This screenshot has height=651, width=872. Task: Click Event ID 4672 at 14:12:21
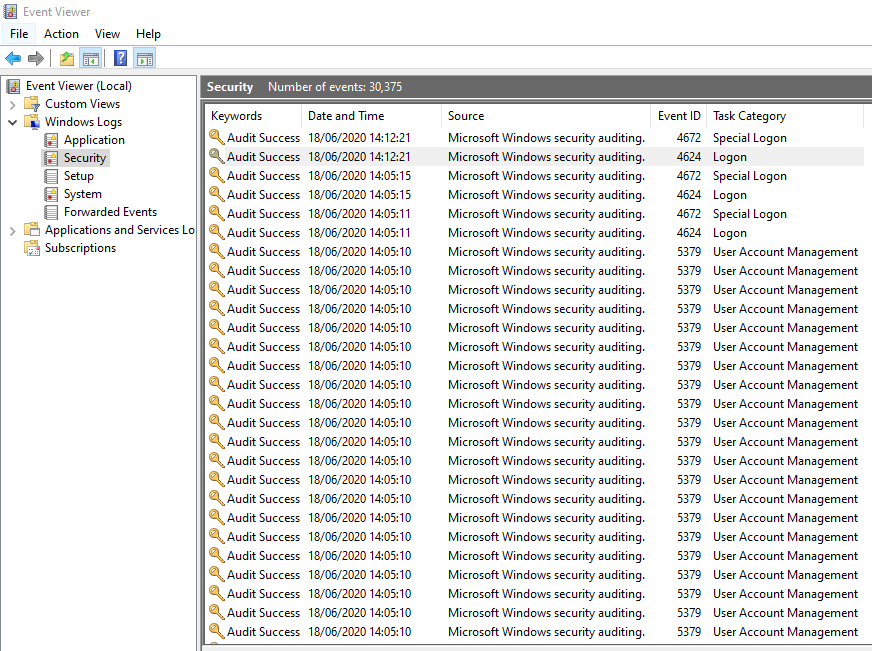tap(688, 138)
